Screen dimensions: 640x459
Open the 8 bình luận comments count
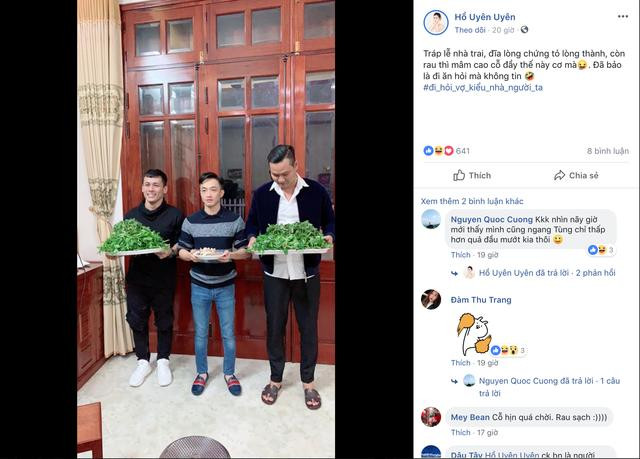coord(608,151)
